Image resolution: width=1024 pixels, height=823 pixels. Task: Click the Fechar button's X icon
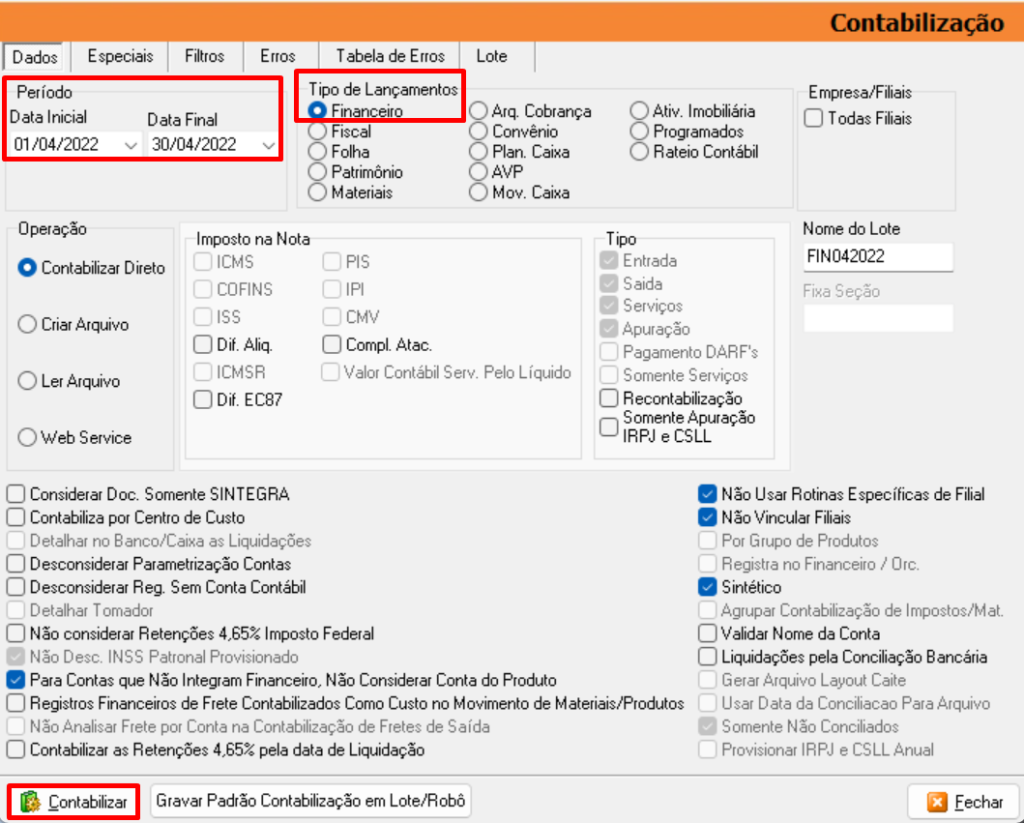(937, 802)
